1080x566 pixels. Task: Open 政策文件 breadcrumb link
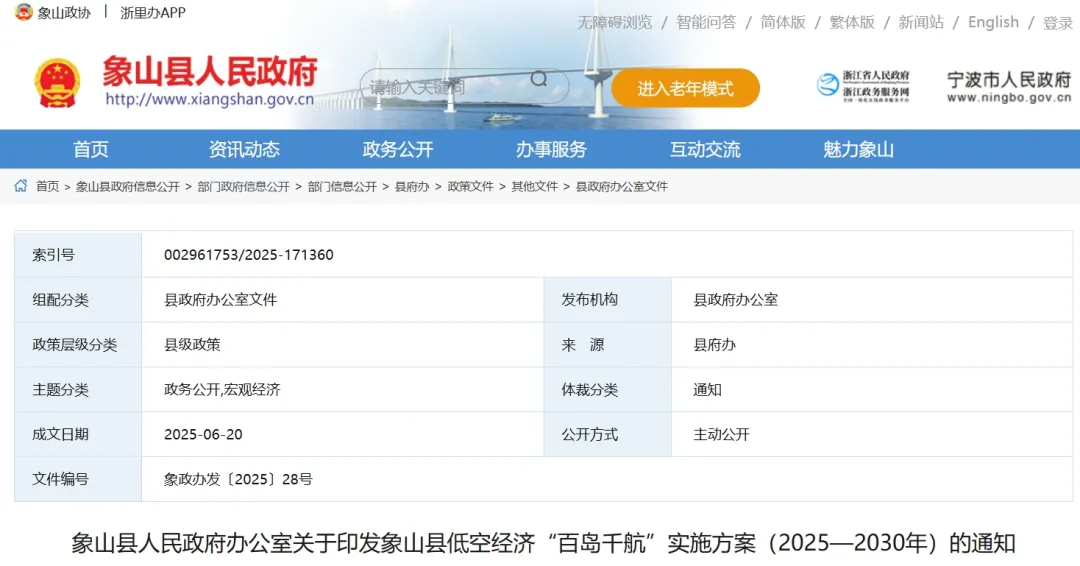[x=470, y=187]
